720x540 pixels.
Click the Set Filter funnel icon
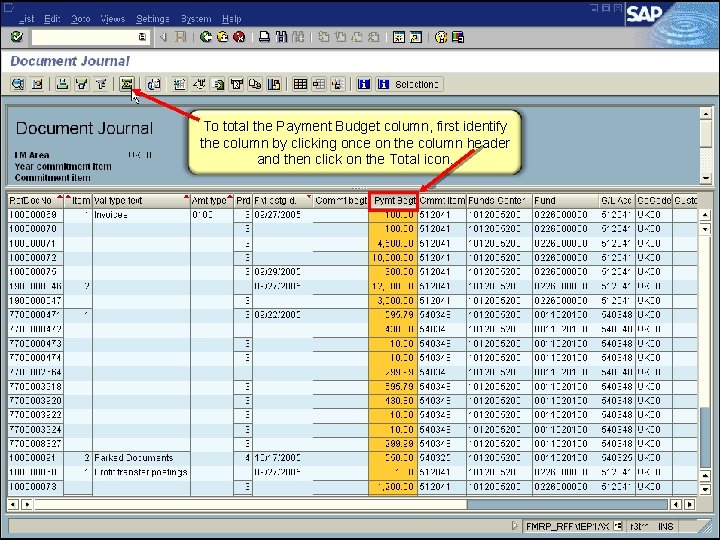pyautogui.click(x=82, y=84)
